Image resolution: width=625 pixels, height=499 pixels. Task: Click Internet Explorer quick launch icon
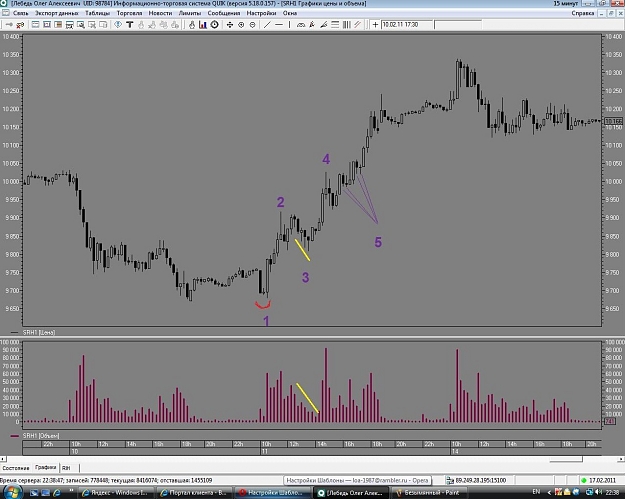click(57, 493)
